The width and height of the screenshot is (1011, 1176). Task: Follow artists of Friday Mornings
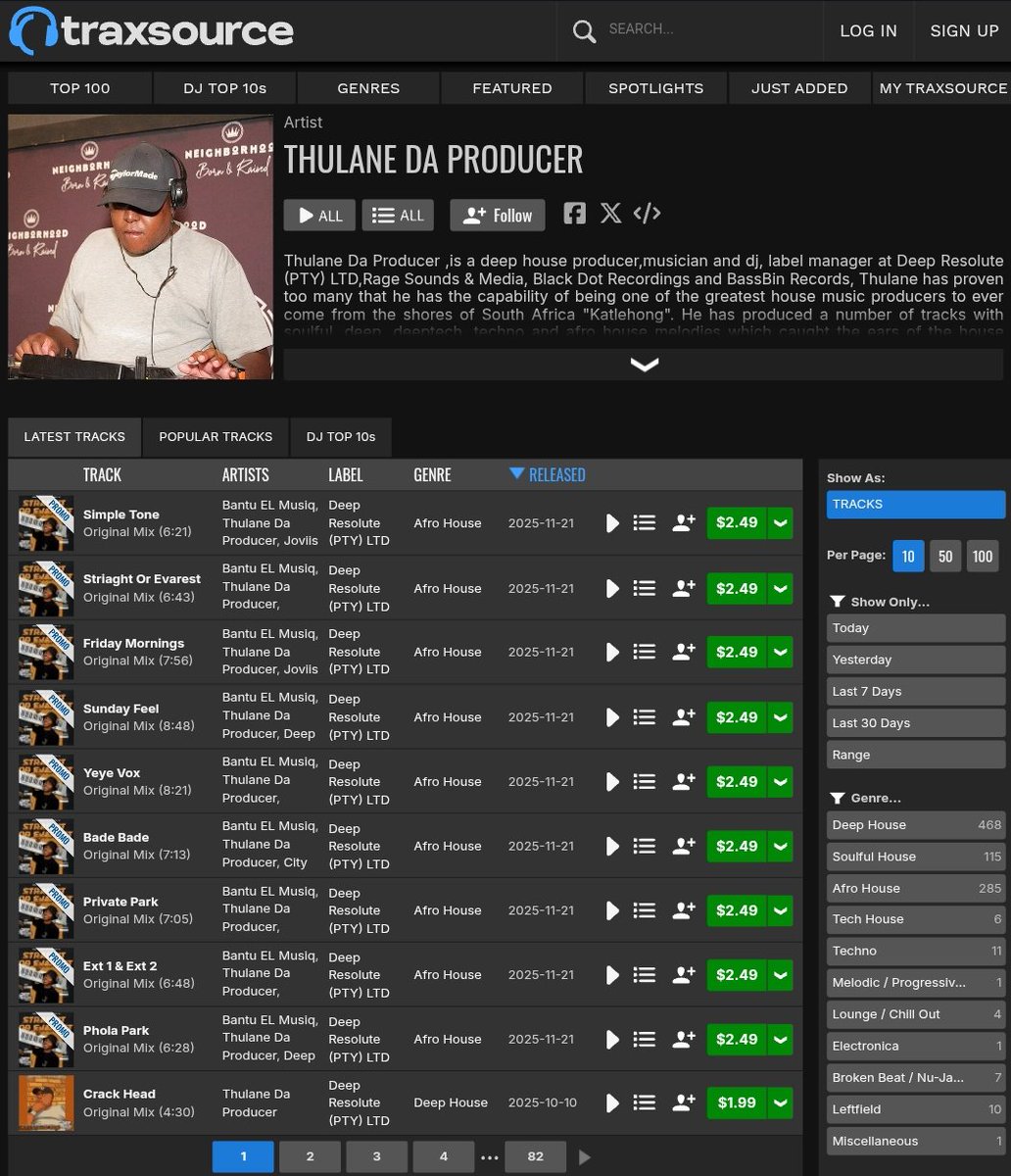tap(684, 652)
